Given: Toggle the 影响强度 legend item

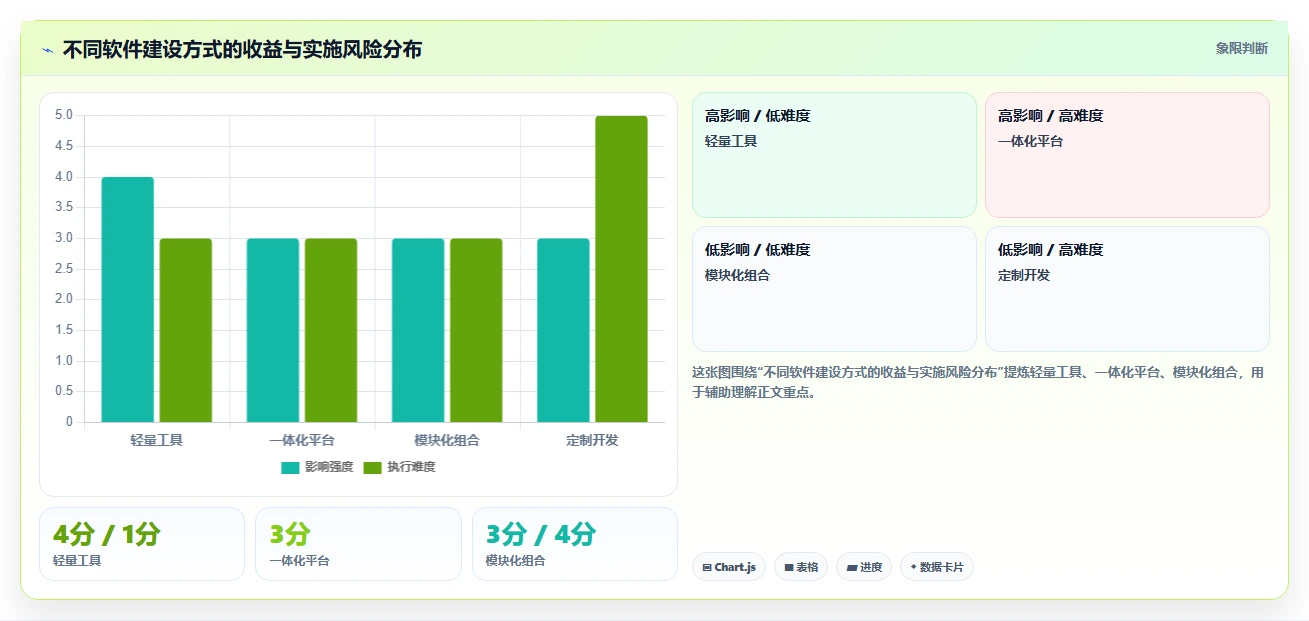Looking at the screenshot, I should tap(317, 467).
